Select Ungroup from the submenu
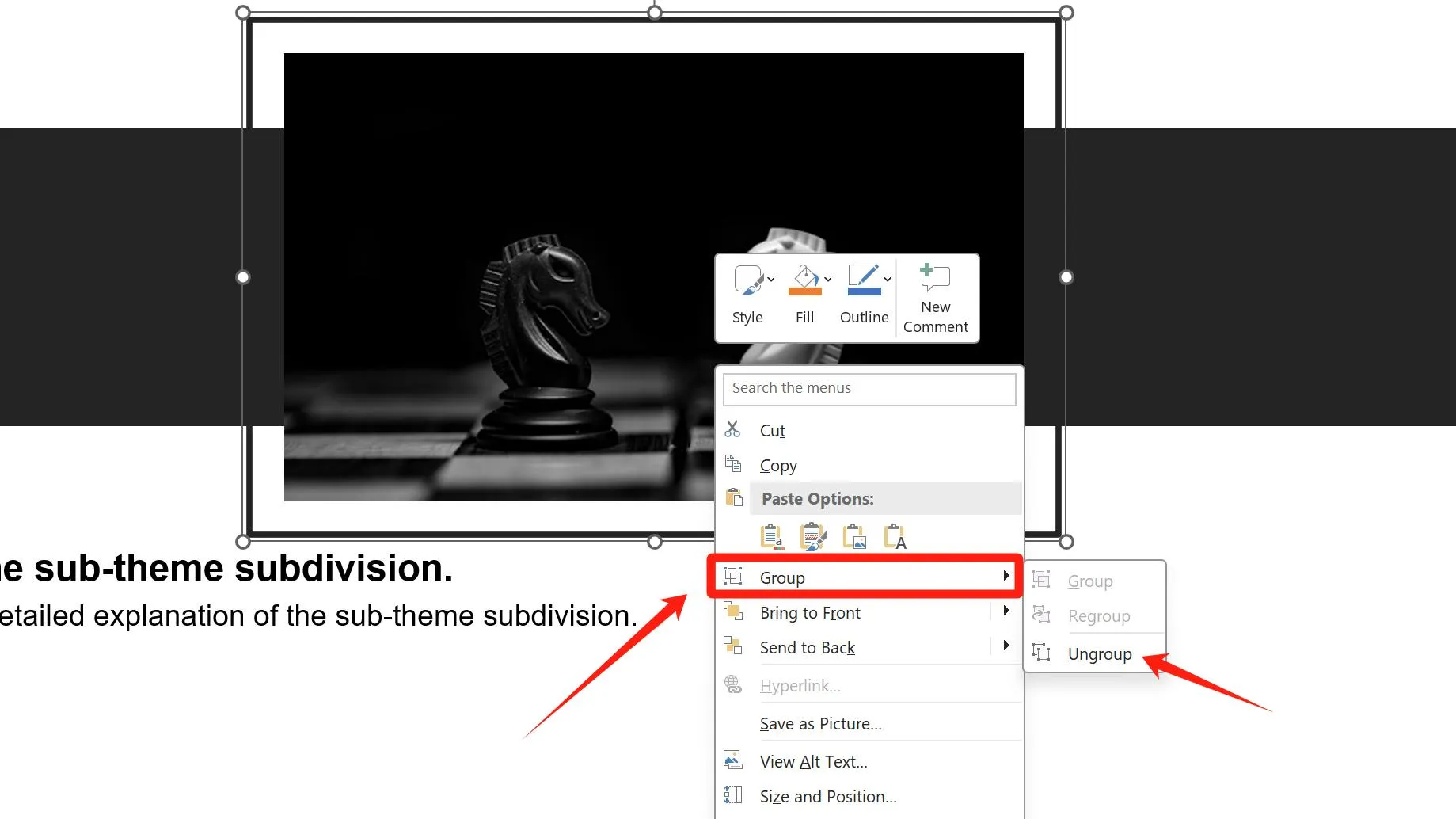Image resolution: width=1456 pixels, height=819 pixels. 1099,653
